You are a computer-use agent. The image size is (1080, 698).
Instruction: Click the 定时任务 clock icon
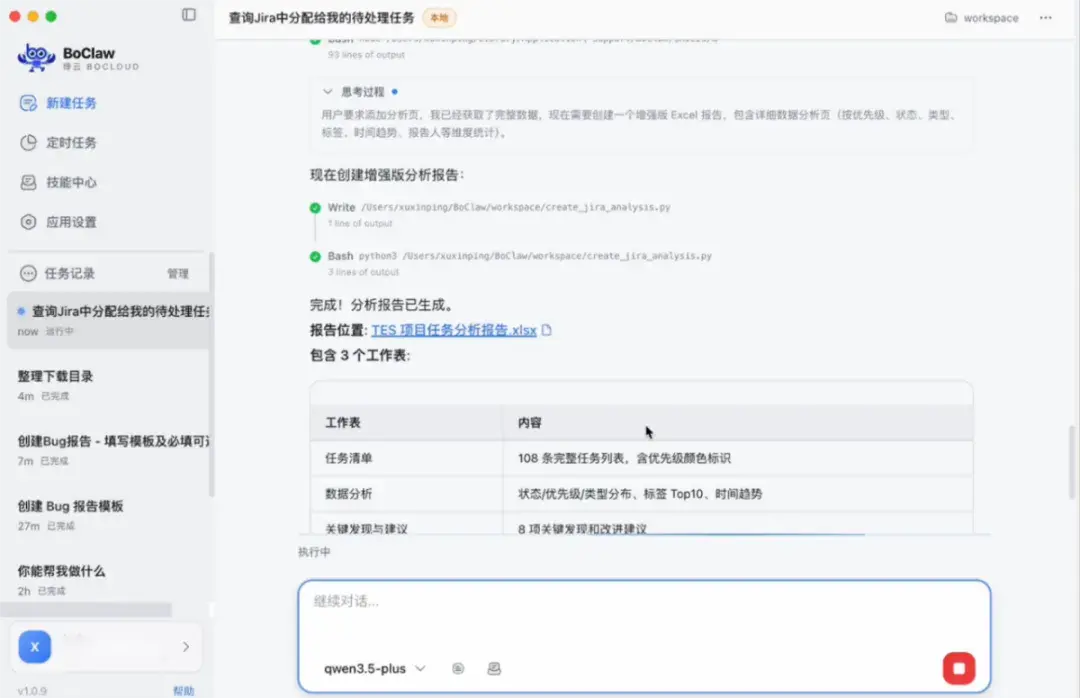tap(28, 143)
